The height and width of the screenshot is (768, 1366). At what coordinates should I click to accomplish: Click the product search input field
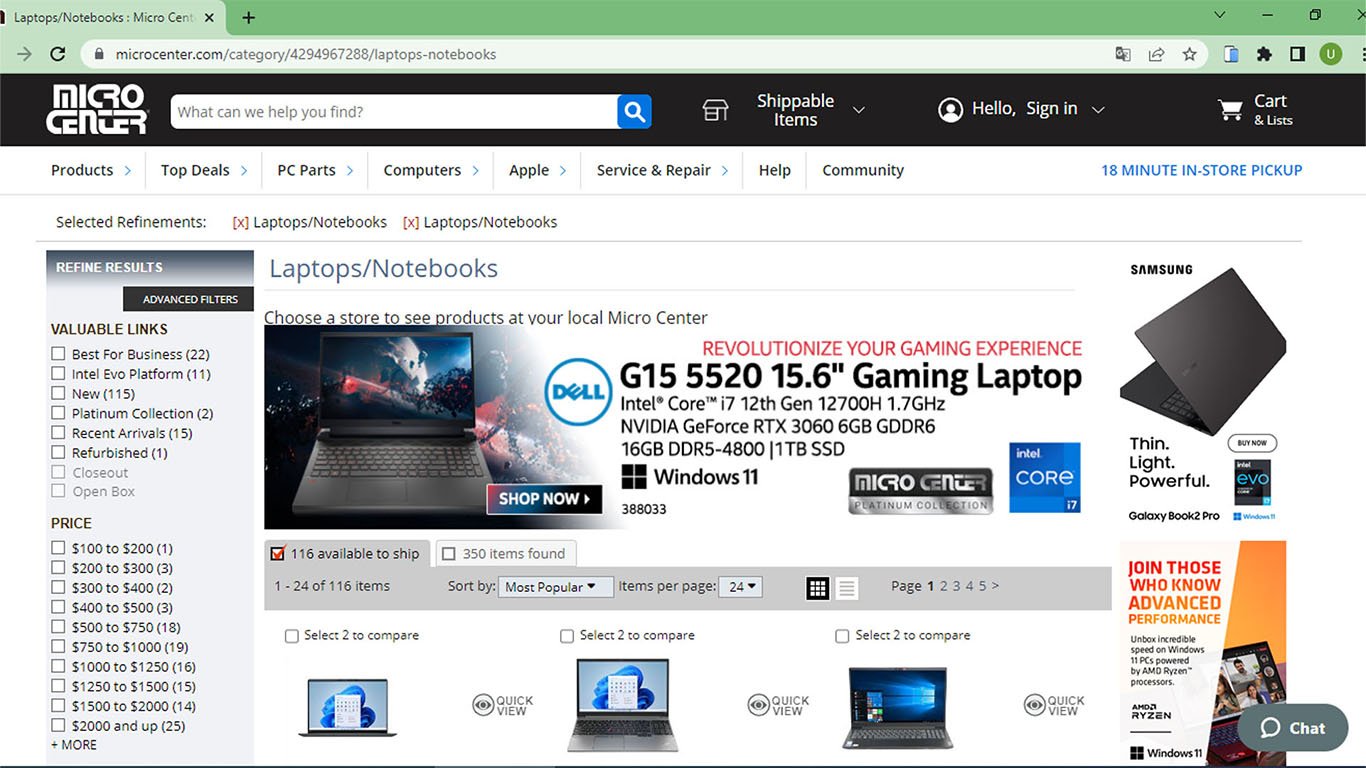394,112
